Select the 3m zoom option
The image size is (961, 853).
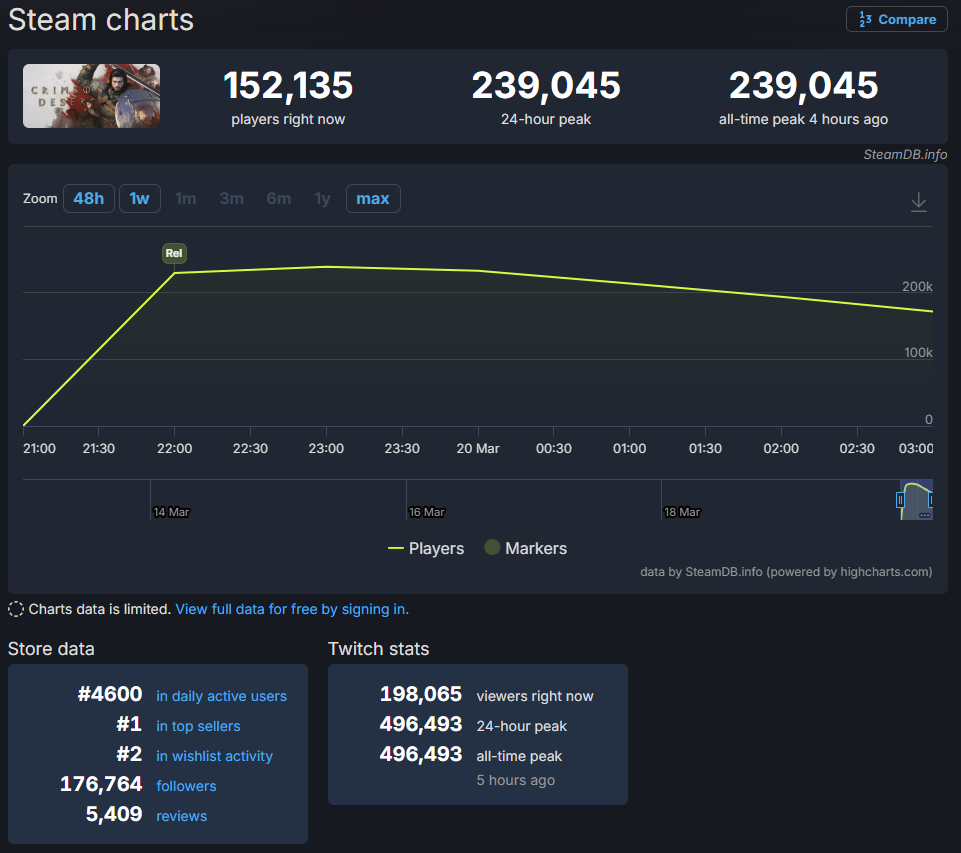(x=232, y=199)
